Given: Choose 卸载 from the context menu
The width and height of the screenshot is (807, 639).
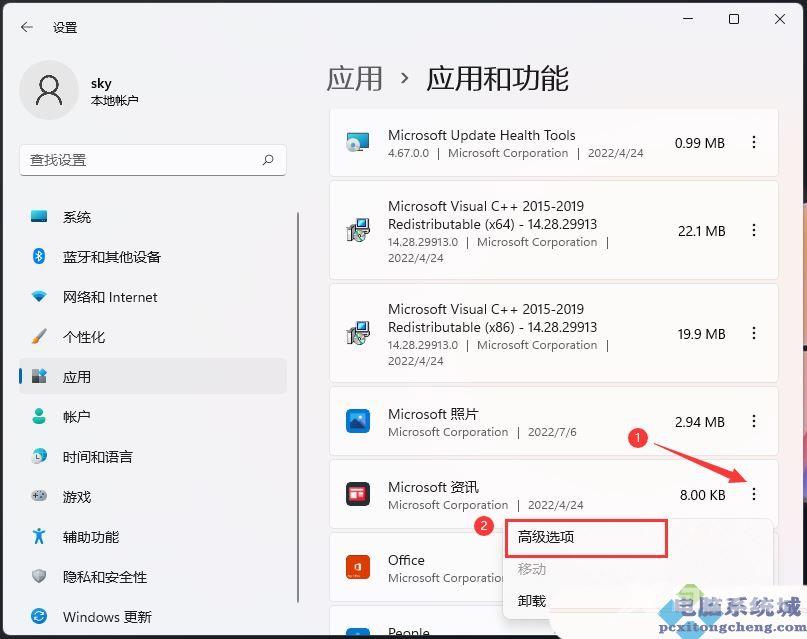Looking at the screenshot, I should pyautogui.click(x=532, y=600).
